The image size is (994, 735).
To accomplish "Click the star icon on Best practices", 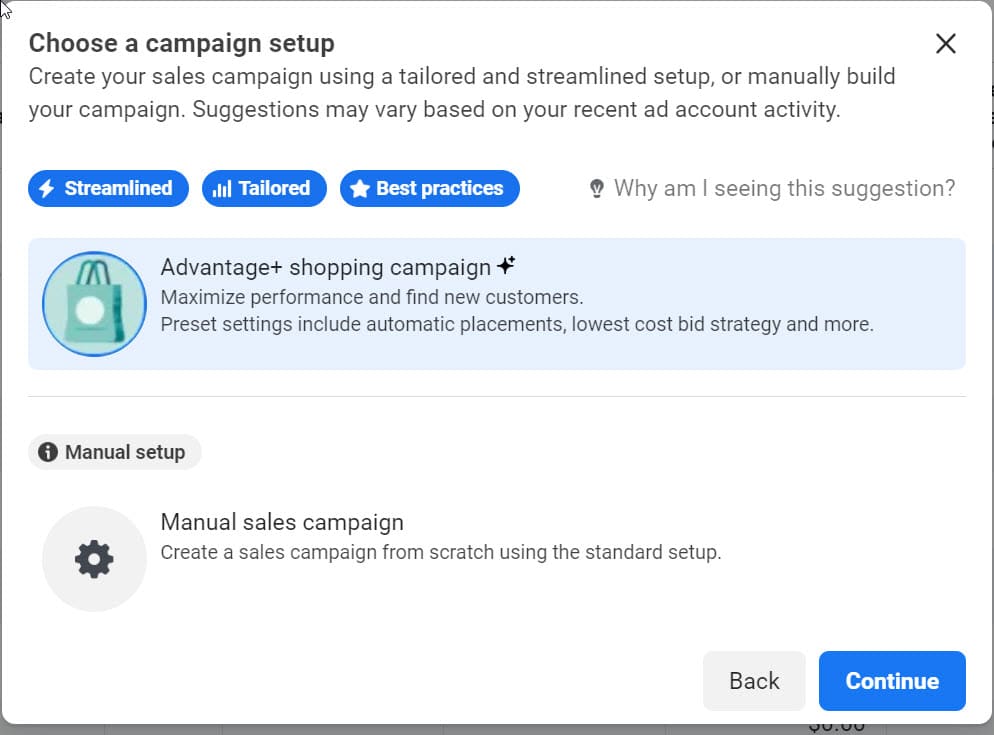I will [x=359, y=189].
